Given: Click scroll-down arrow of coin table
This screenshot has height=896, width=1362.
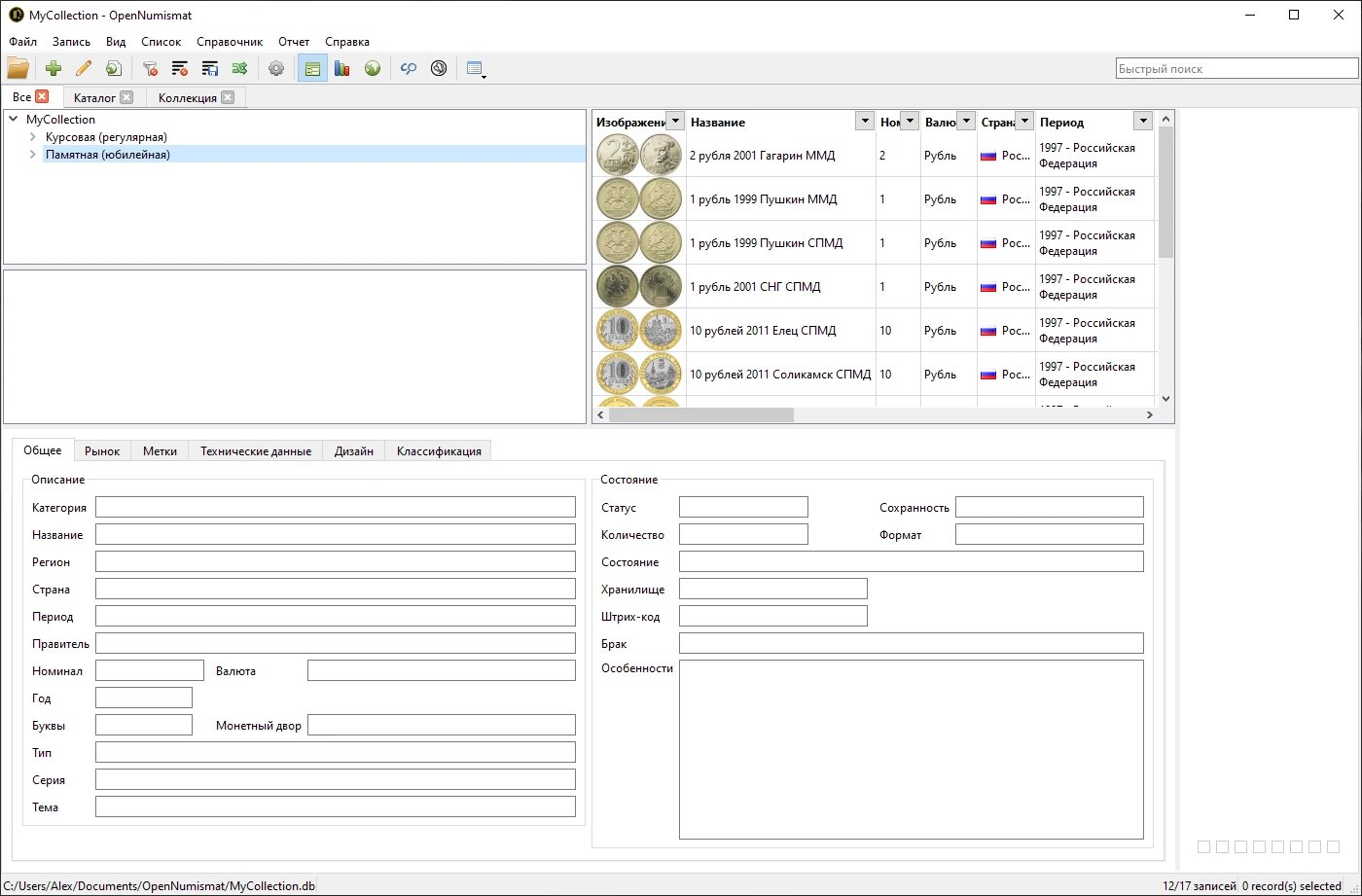Looking at the screenshot, I should [1166, 399].
